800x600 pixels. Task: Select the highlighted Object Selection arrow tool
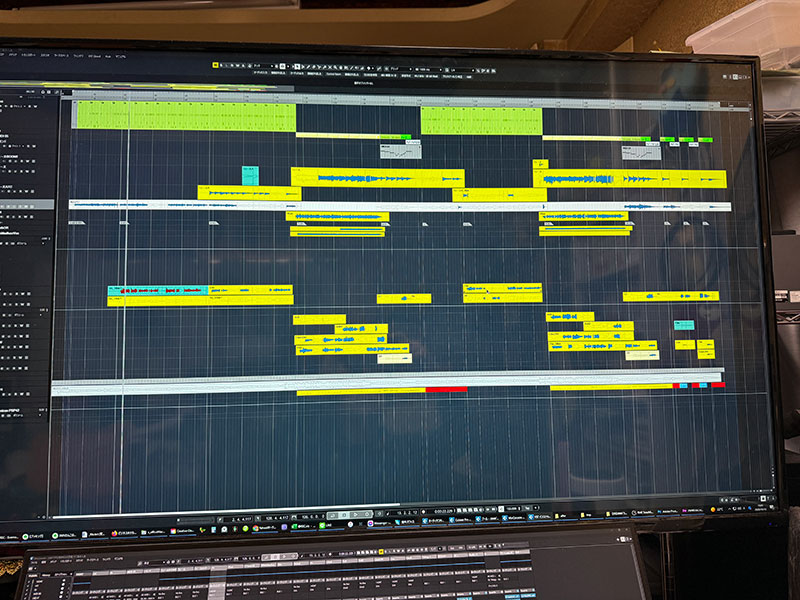(297, 66)
